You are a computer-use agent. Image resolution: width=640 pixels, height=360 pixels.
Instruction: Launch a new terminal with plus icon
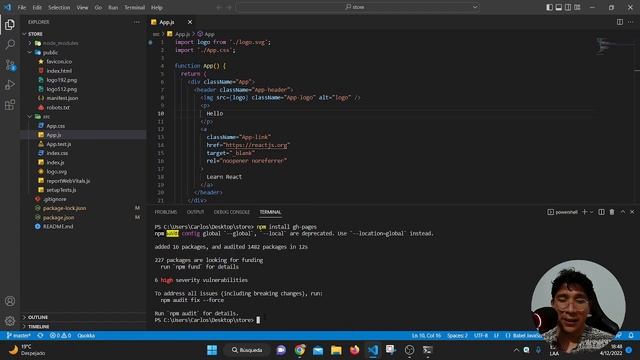pyautogui.click(x=584, y=212)
